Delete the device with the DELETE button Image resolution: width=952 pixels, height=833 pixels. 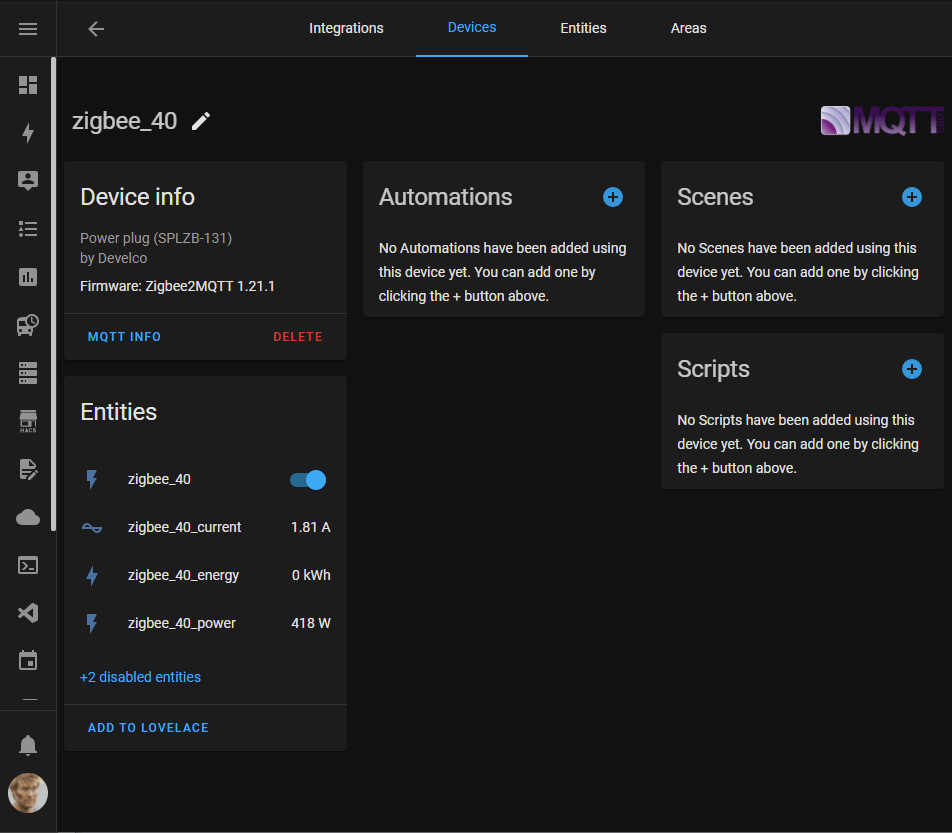pyautogui.click(x=297, y=336)
